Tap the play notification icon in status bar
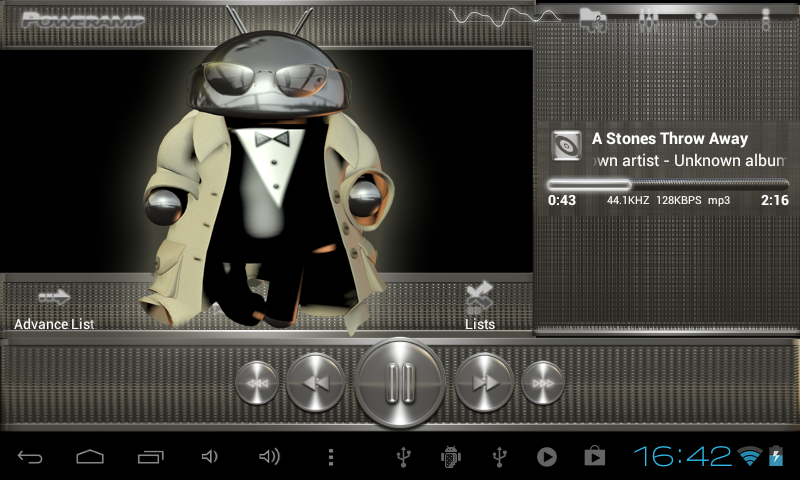Viewport: 800px width, 480px height. click(x=546, y=457)
